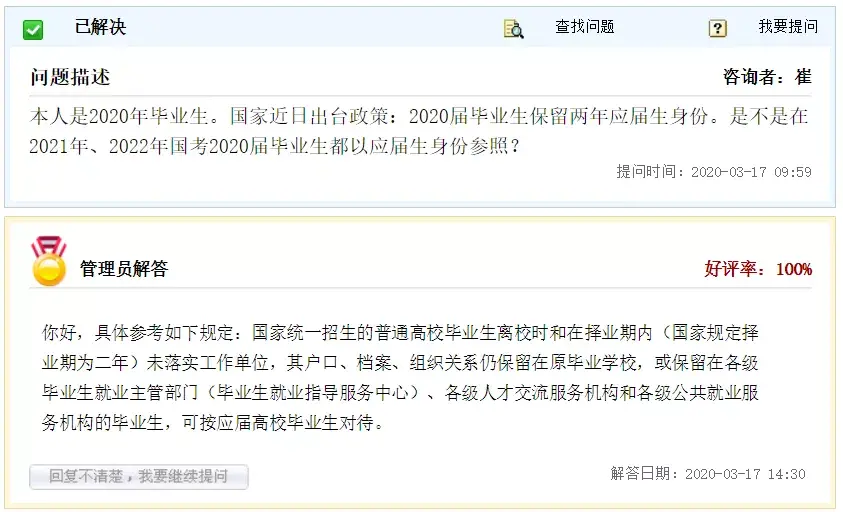The image size is (843, 512).
Task: Click the answer line starting 你好,具体参考如下规定
Action: point(401,333)
